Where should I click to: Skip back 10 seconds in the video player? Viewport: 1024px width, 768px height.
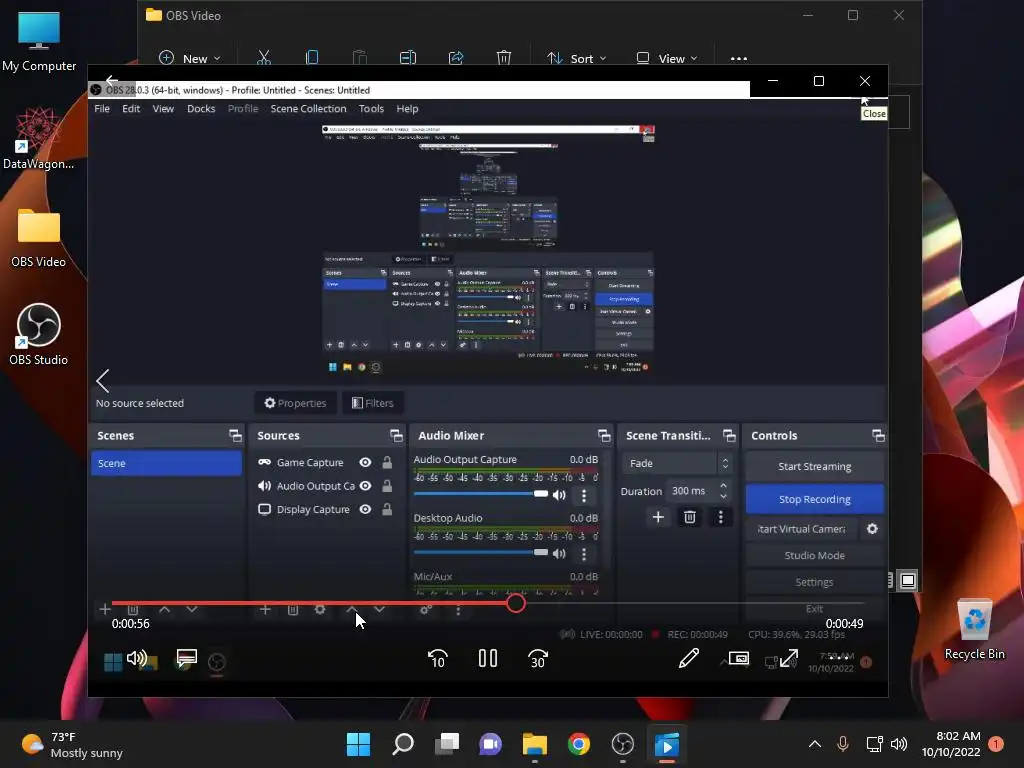click(438, 658)
